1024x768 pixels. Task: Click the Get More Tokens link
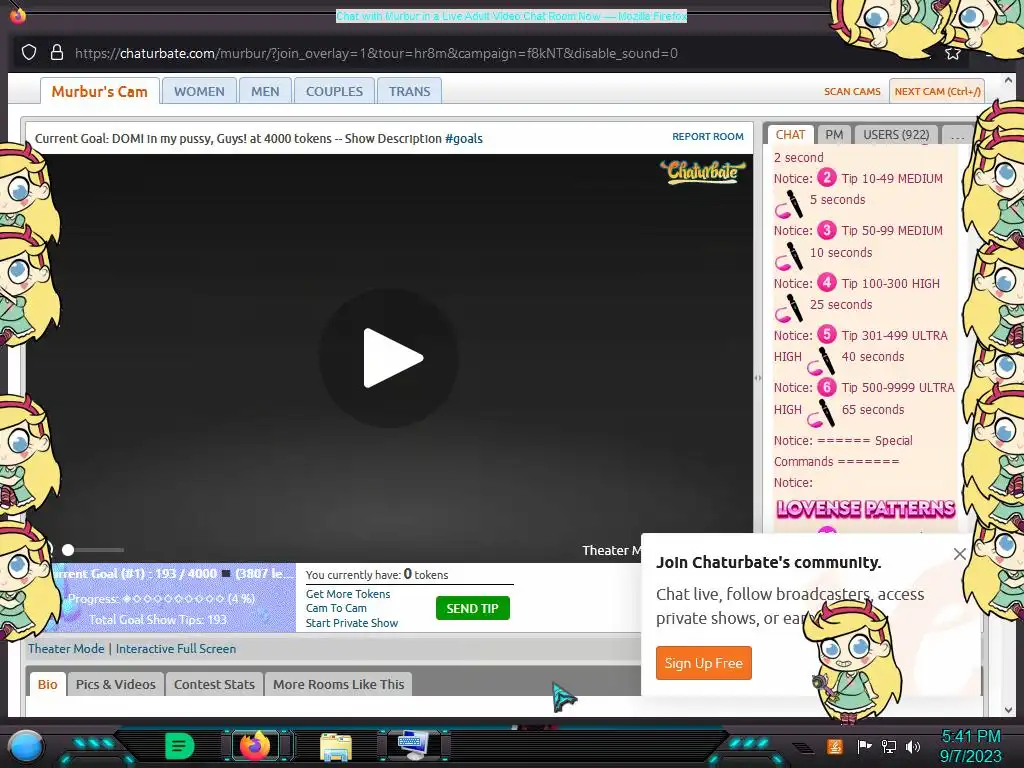[348, 594]
